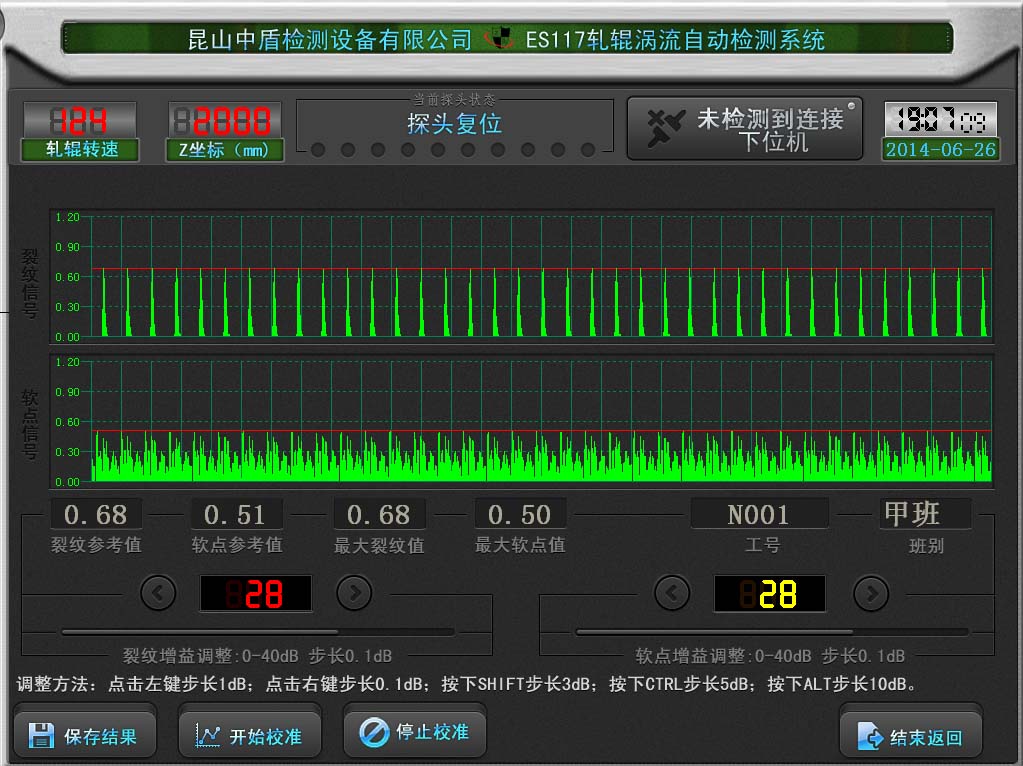Screen dimensions: 1023x766
Task: Click the return arrow document icon
Action: coord(870,736)
